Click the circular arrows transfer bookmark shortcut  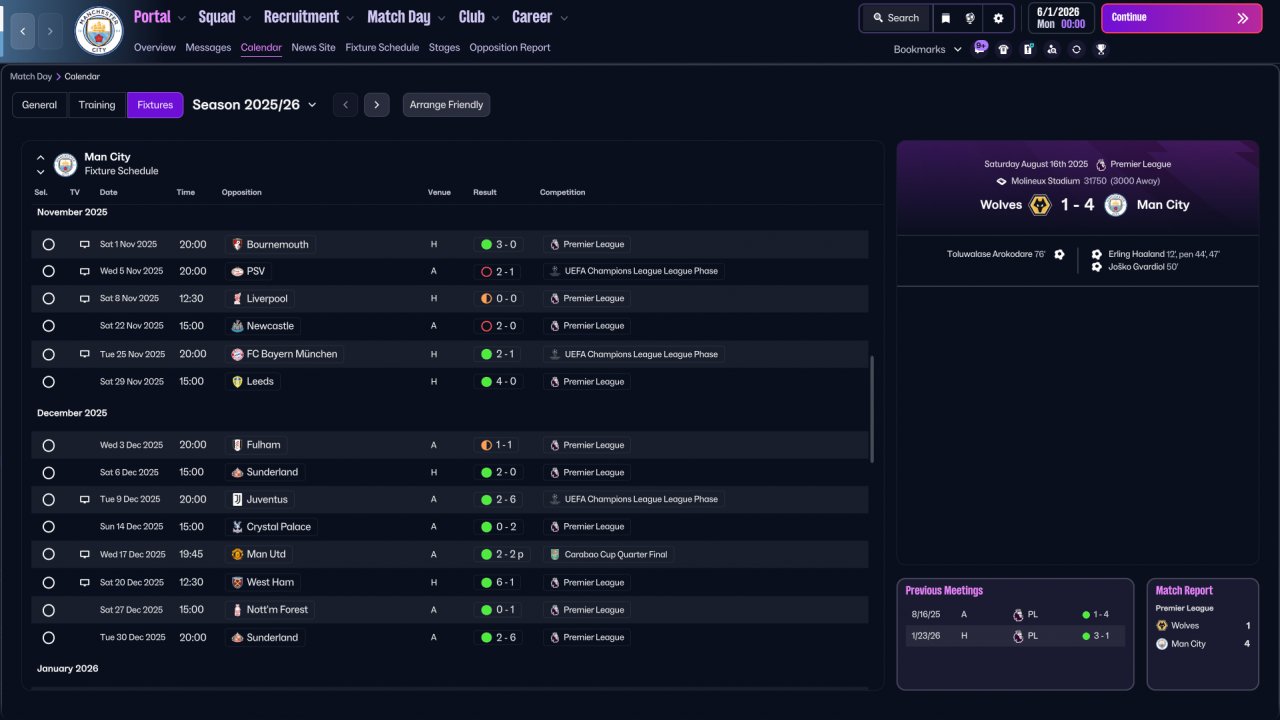pyautogui.click(x=1076, y=49)
